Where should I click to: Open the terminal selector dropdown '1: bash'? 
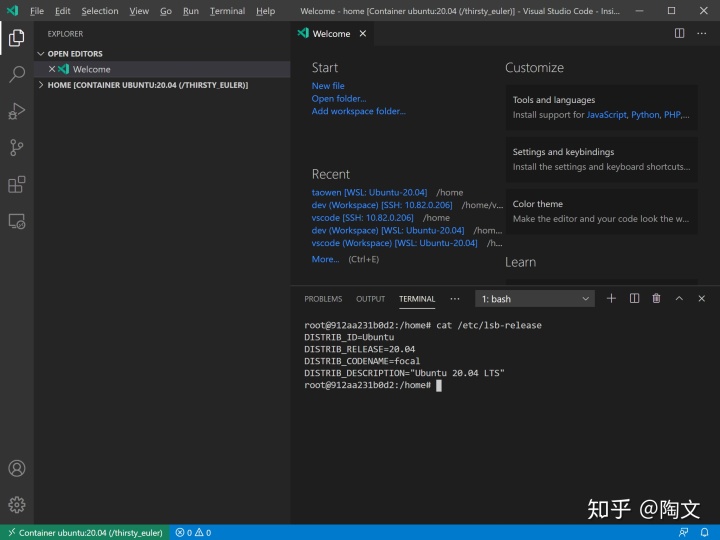(535, 299)
